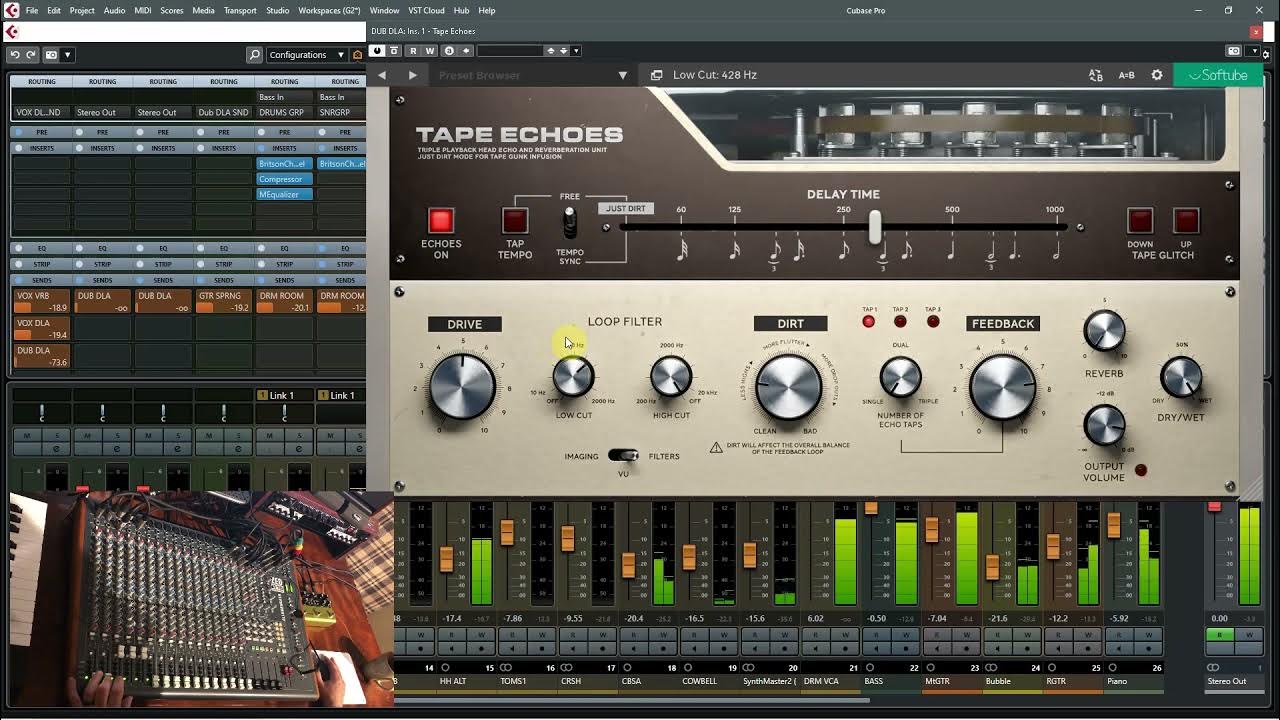Open the DRUMS GRP output routing selector

(284, 112)
